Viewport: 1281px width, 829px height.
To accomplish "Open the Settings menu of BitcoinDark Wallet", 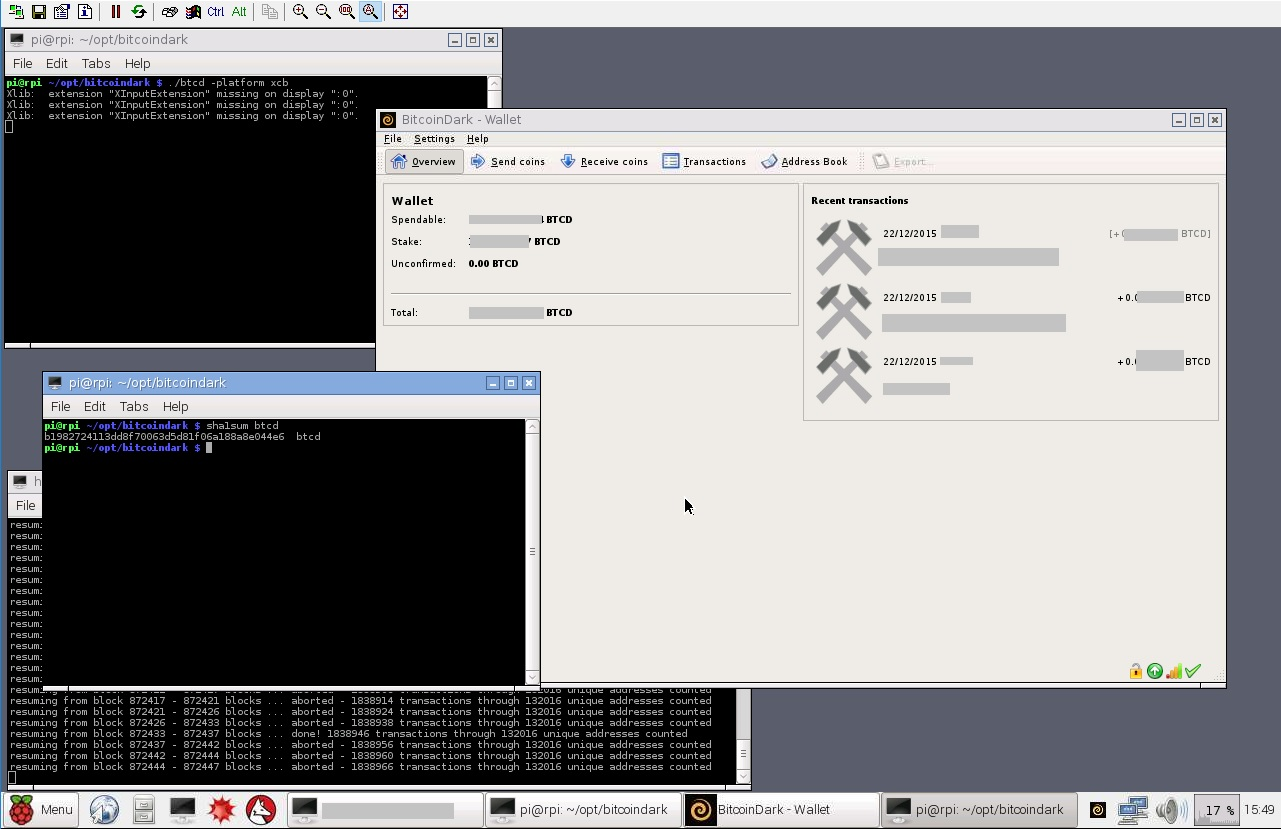I will click(434, 139).
